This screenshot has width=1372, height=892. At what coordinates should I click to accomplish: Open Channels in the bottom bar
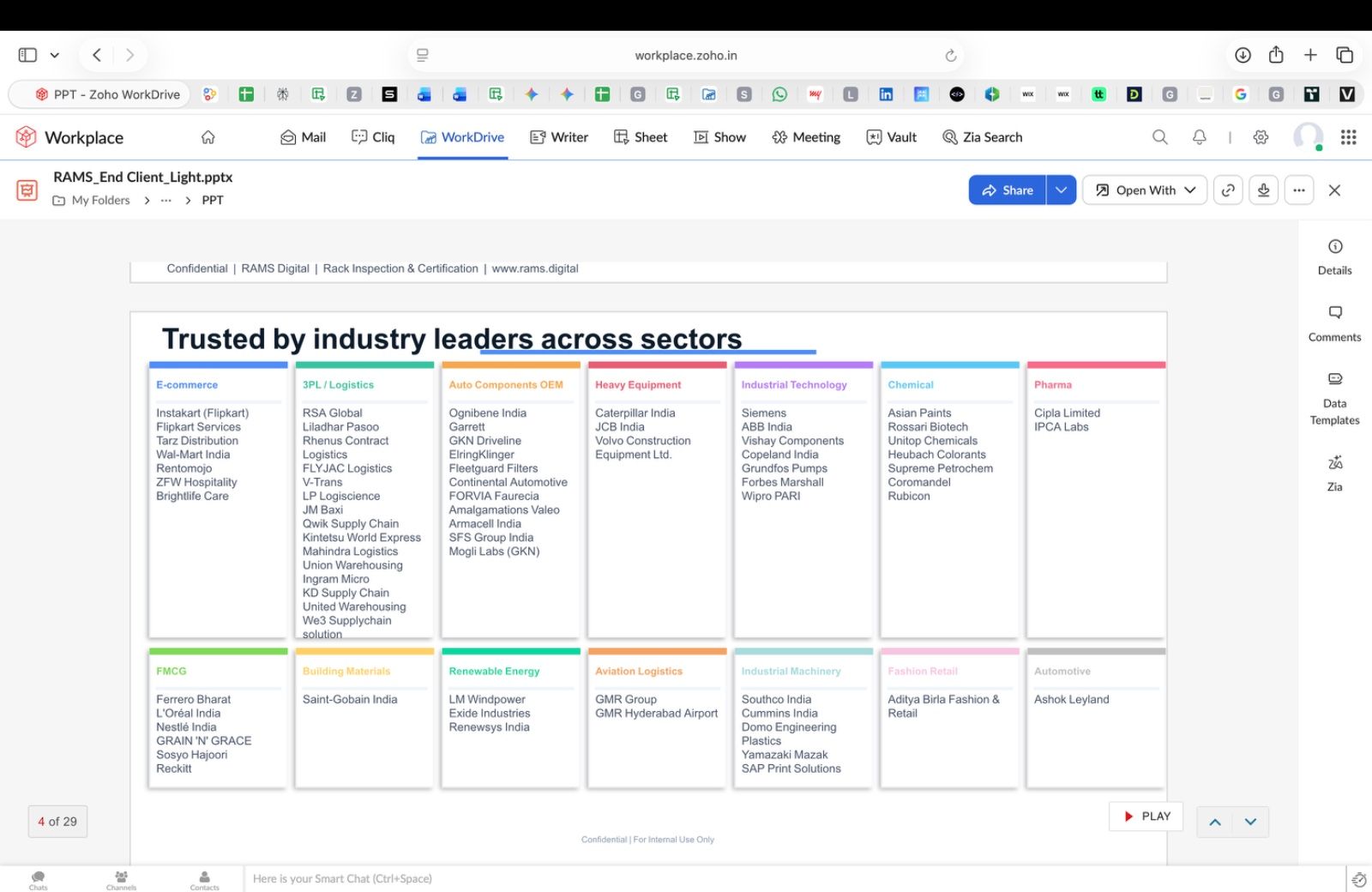122,881
